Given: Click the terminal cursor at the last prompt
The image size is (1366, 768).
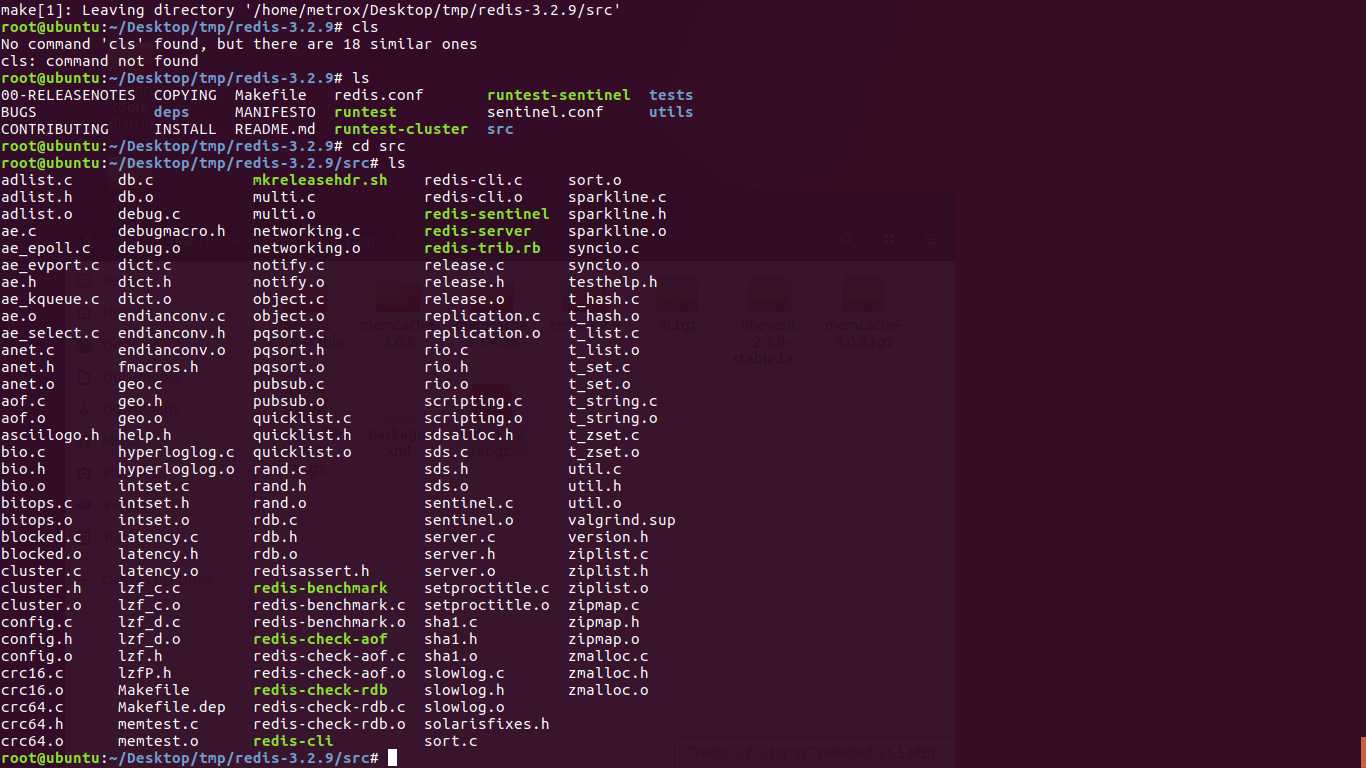Looking at the screenshot, I should pyautogui.click(x=393, y=758).
